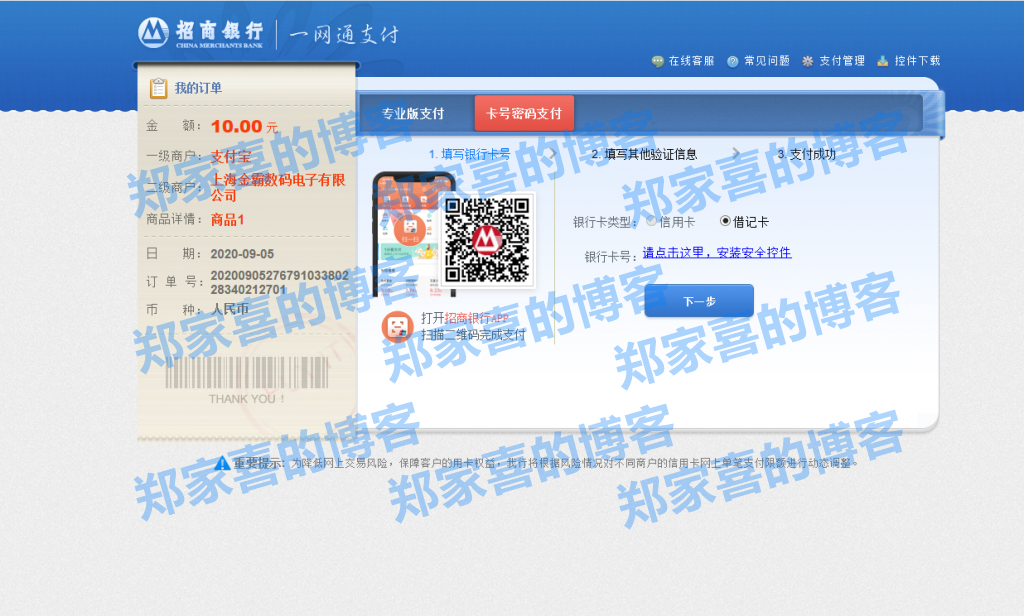Screen dimensions: 1024x616
Task: Click the 银行卡类型 label
Action: coord(605,222)
